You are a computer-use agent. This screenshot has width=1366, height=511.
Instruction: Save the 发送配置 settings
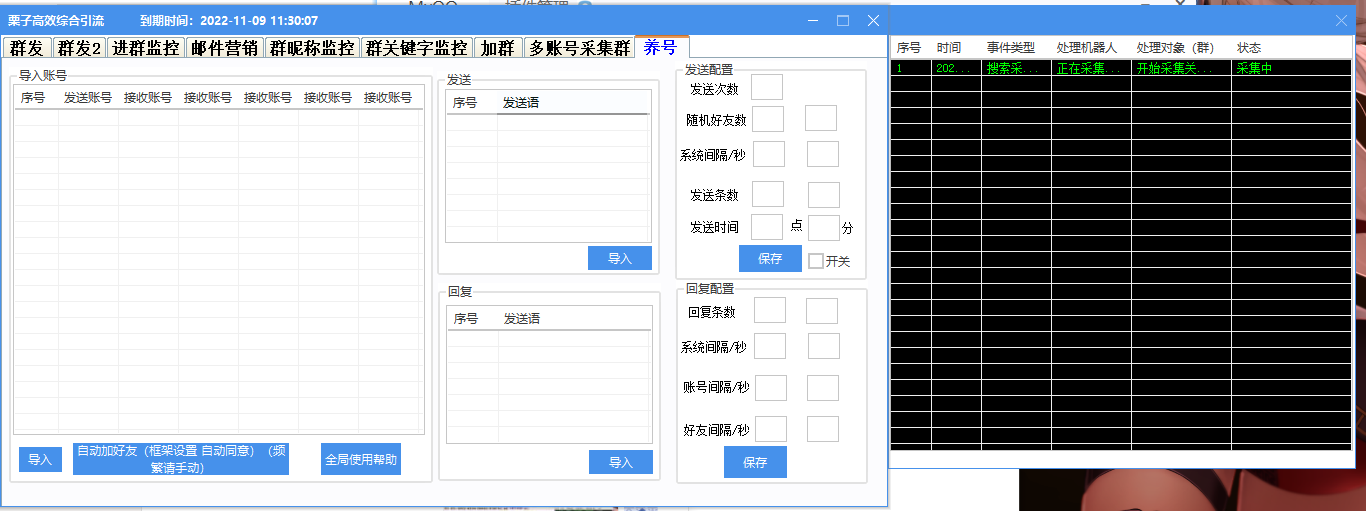(770, 258)
